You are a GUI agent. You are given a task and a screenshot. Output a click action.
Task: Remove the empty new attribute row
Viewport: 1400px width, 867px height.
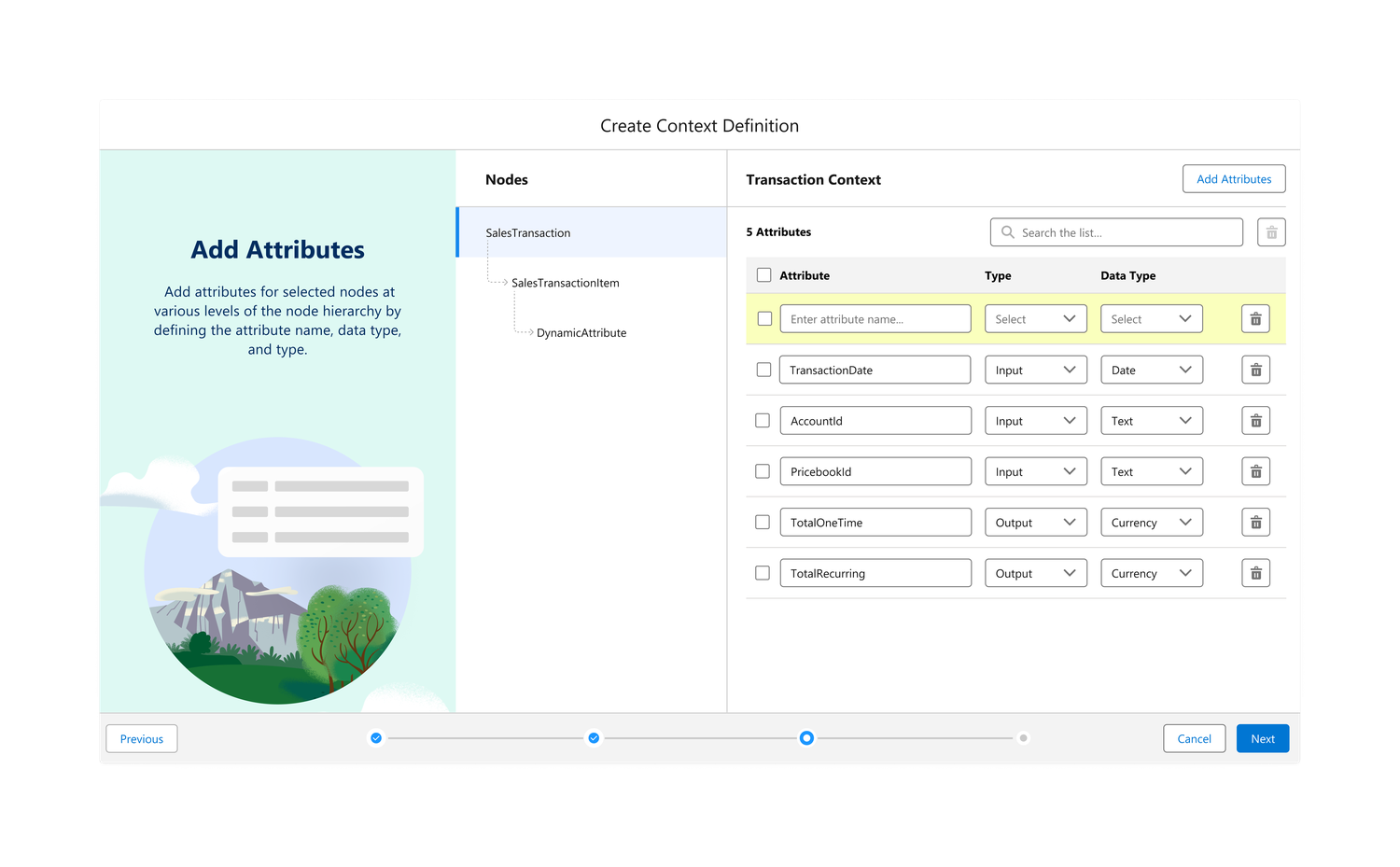click(x=1255, y=319)
